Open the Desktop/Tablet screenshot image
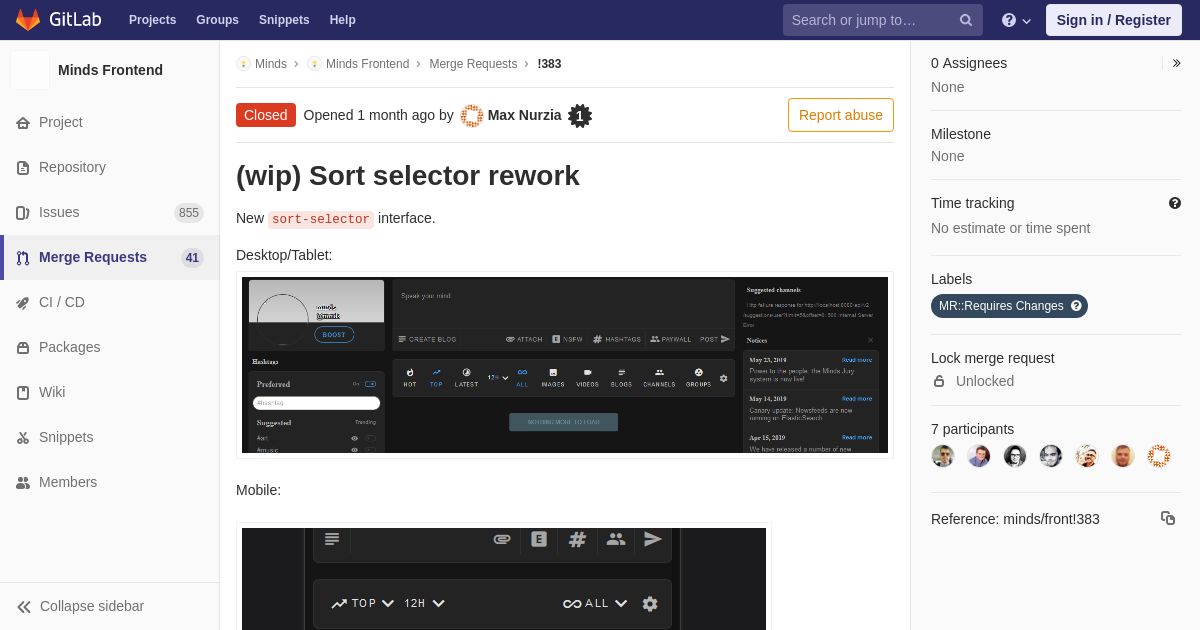 click(565, 365)
